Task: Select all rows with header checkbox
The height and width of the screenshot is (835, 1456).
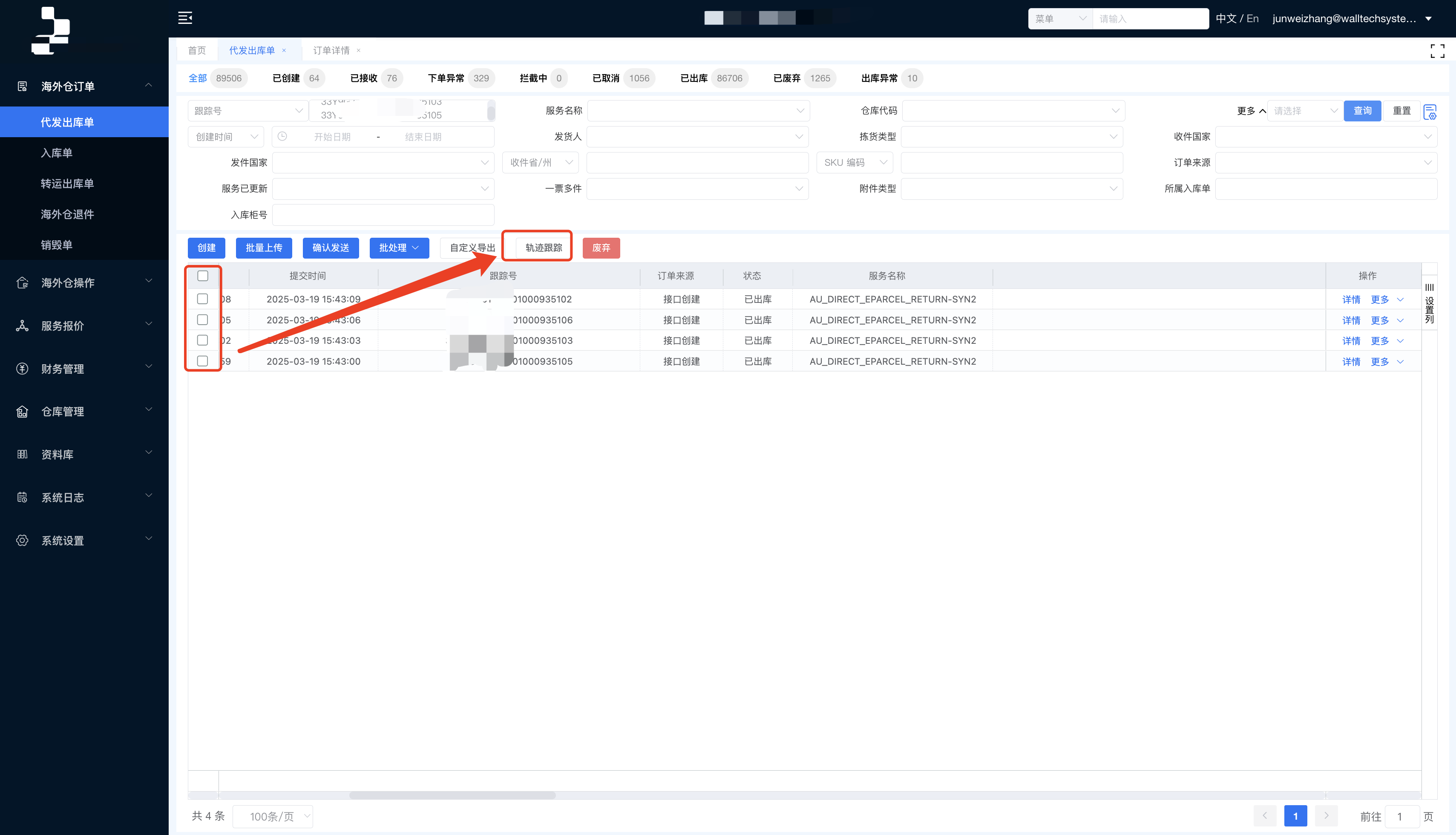Action: [x=202, y=276]
